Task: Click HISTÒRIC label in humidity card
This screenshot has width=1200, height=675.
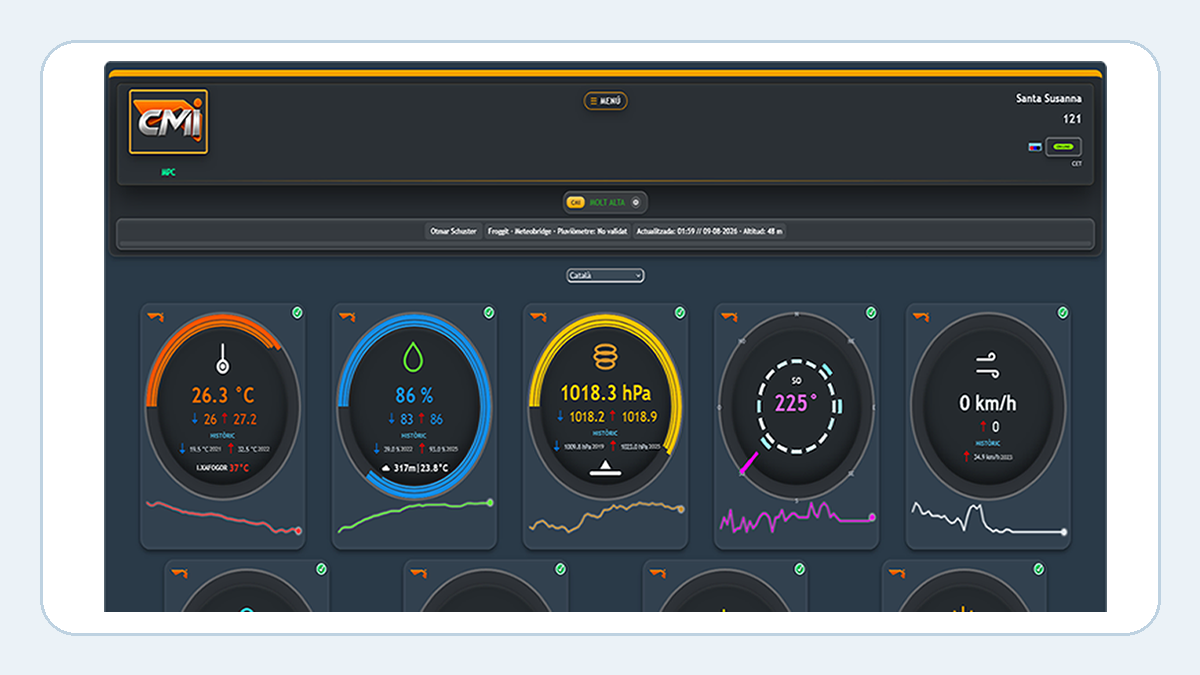Action: click(414, 435)
